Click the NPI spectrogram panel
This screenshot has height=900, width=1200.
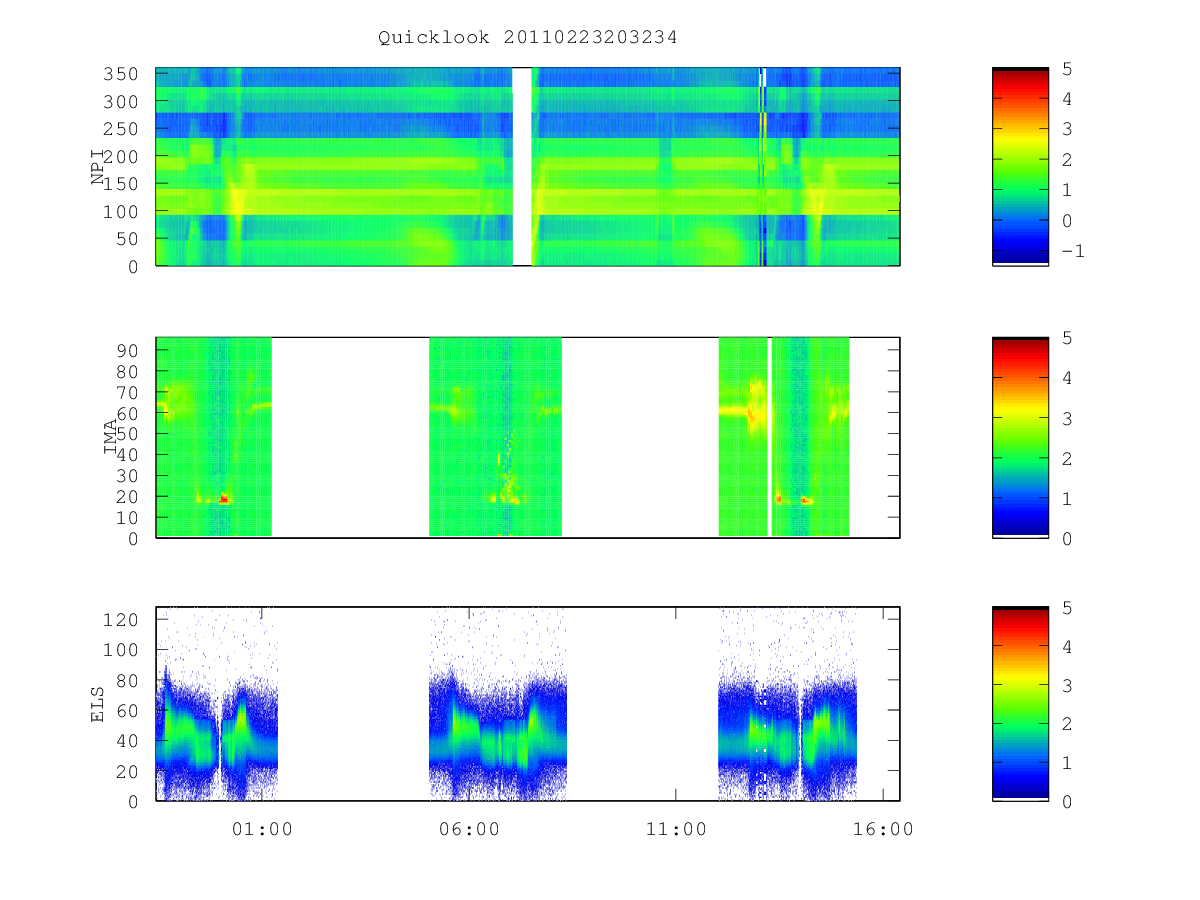pyautogui.click(x=528, y=167)
